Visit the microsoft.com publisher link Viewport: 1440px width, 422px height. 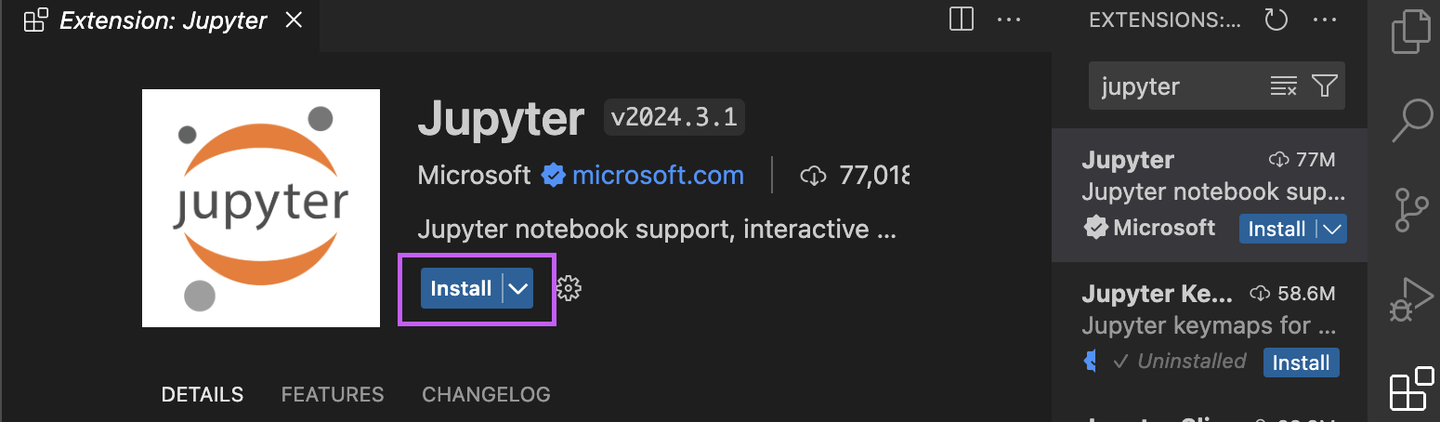pos(657,176)
